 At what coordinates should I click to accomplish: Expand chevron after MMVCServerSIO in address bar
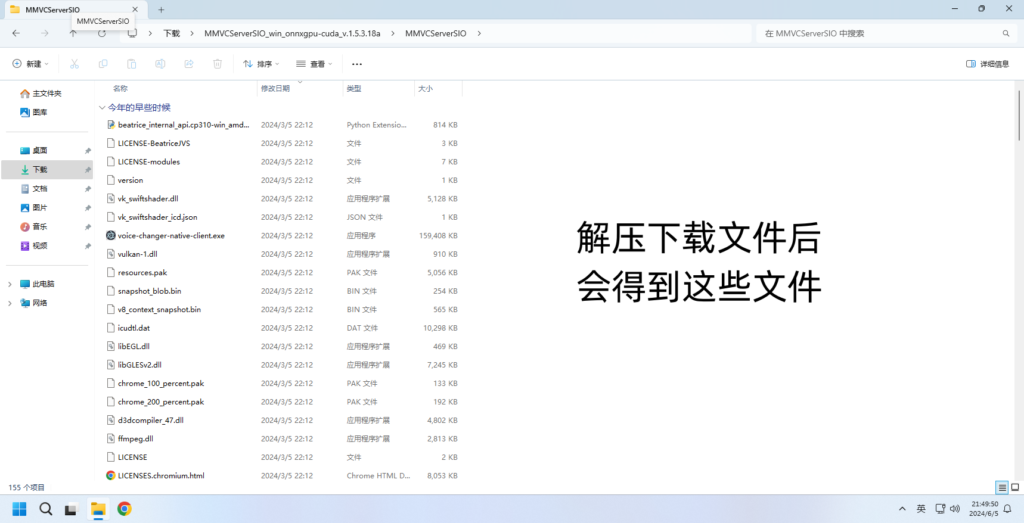[x=479, y=33]
